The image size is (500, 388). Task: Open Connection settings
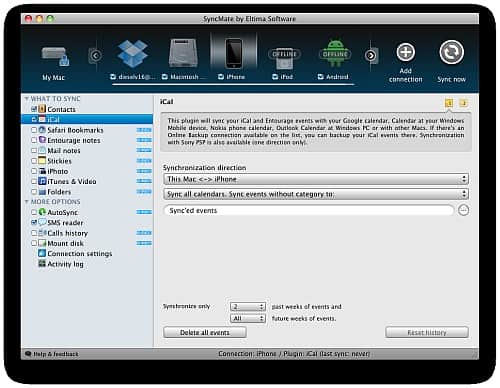(x=80, y=254)
